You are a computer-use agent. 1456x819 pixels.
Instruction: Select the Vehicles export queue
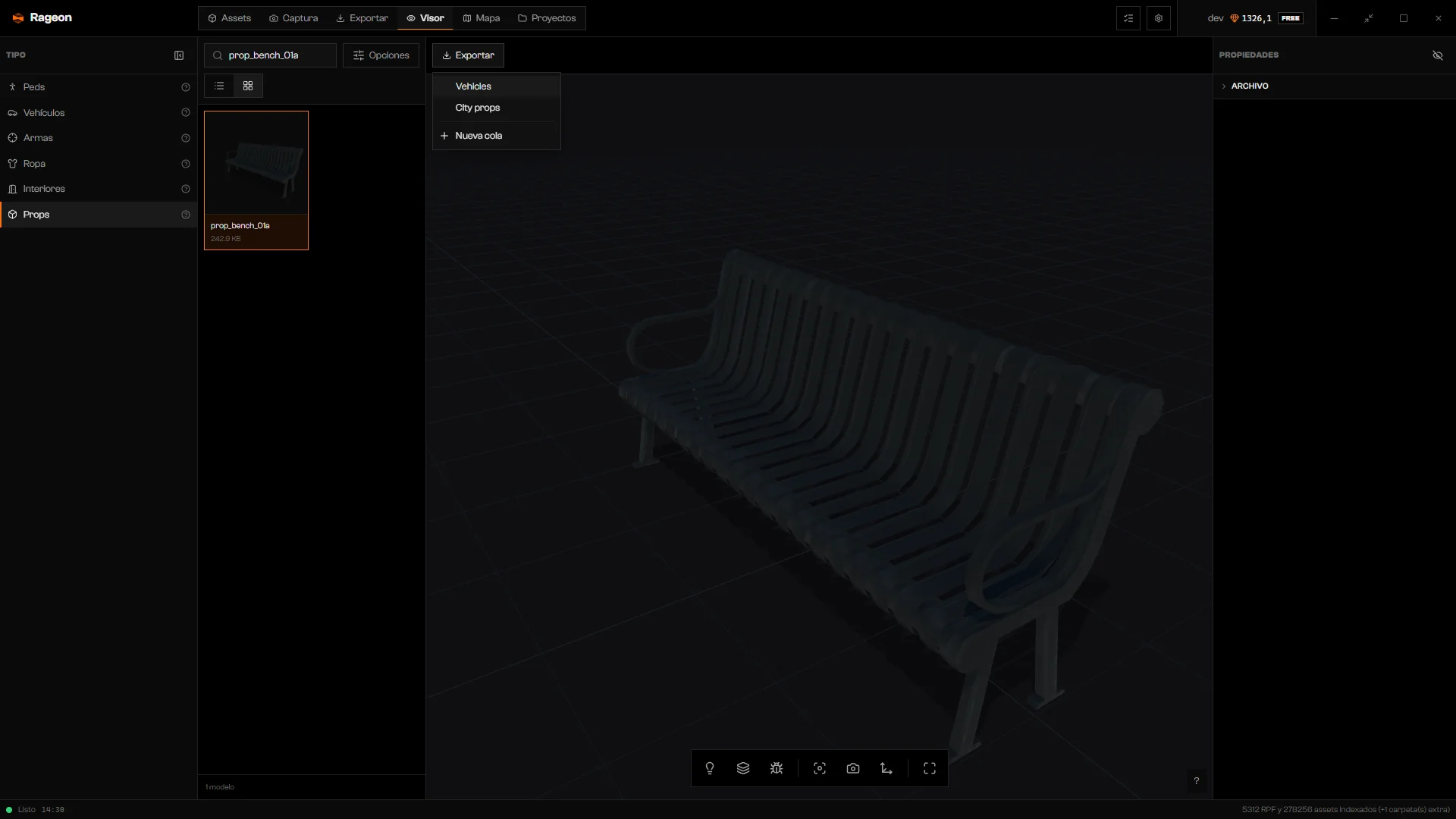click(497, 86)
